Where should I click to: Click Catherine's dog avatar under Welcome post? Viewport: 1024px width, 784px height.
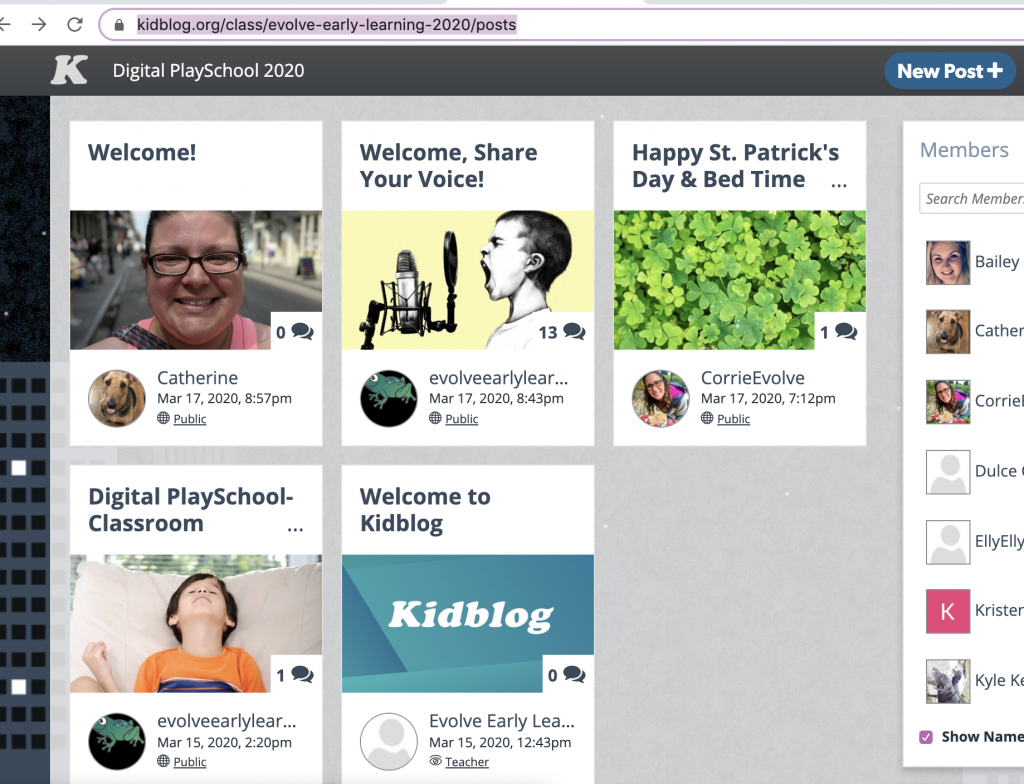coord(117,398)
